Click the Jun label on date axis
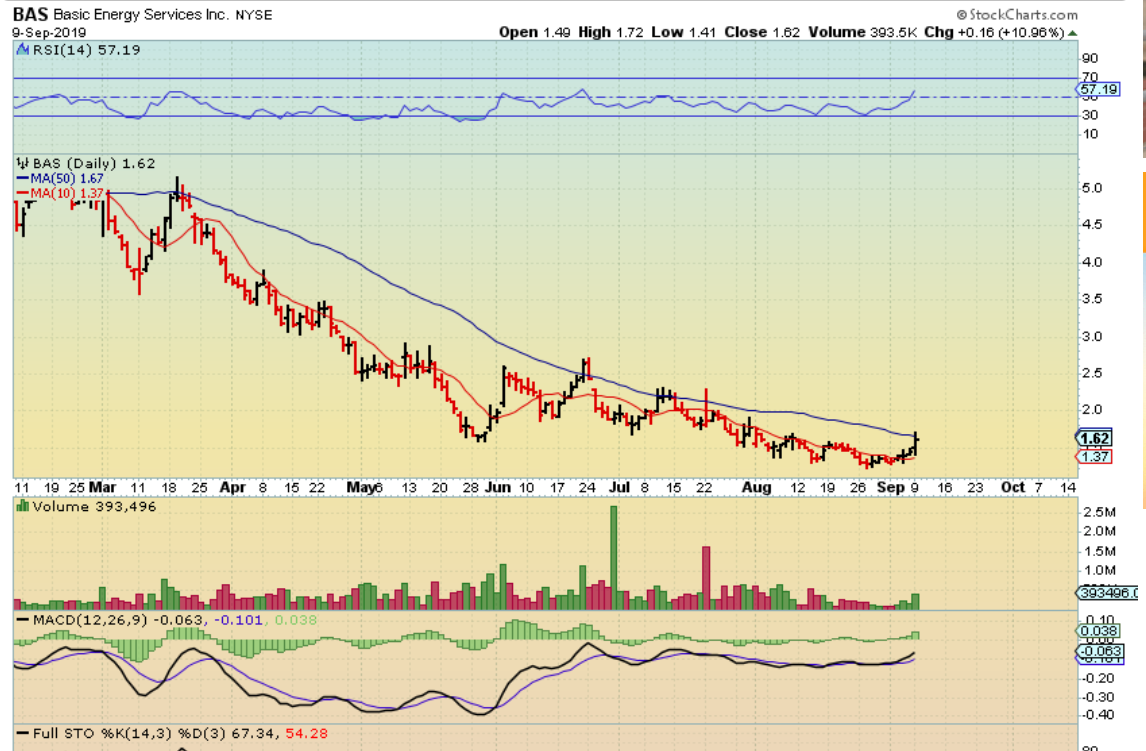 (x=498, y=487)
